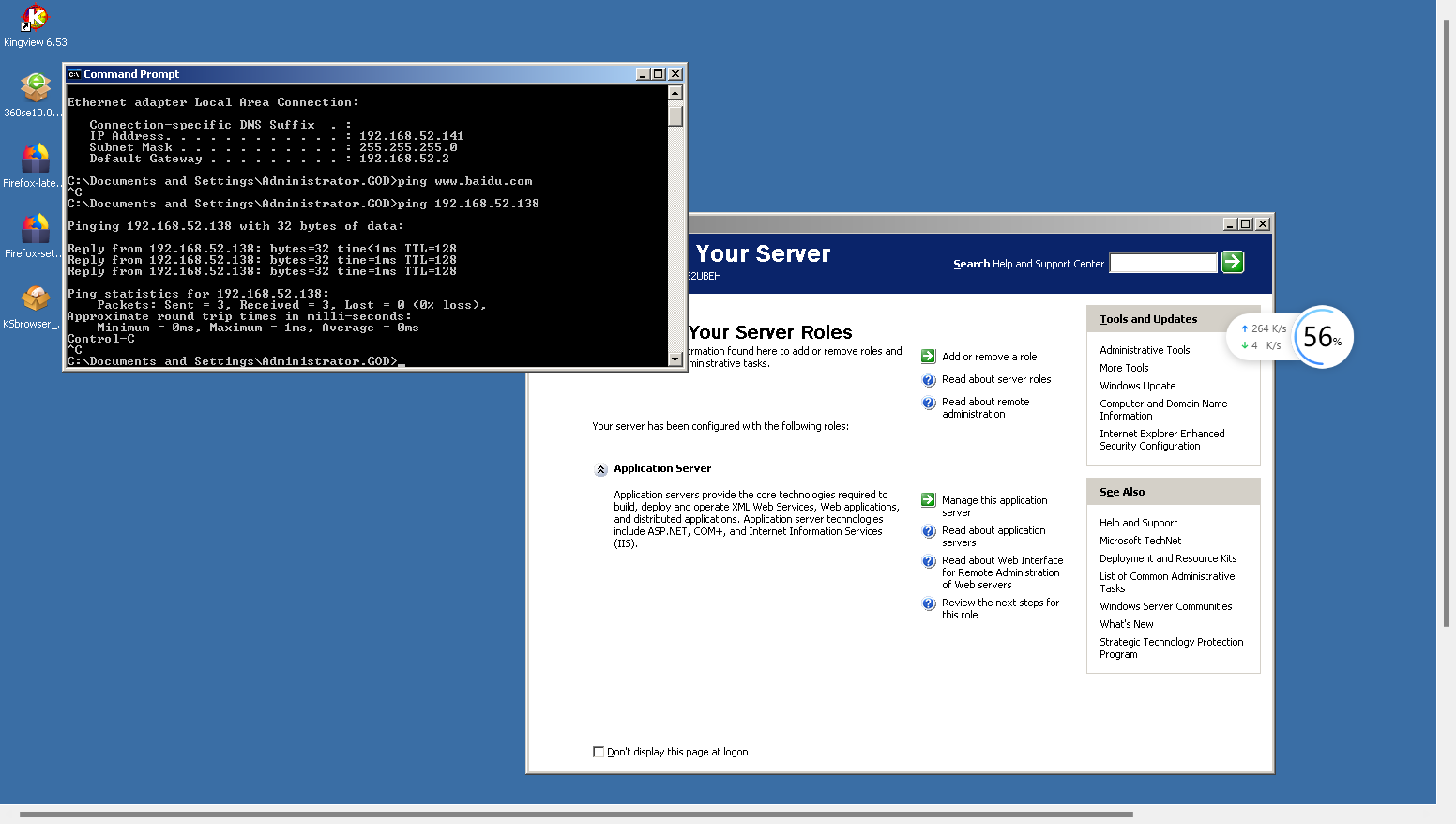Toggle Don't display this page at logon

pyautogui.click(x=599, y=752)
